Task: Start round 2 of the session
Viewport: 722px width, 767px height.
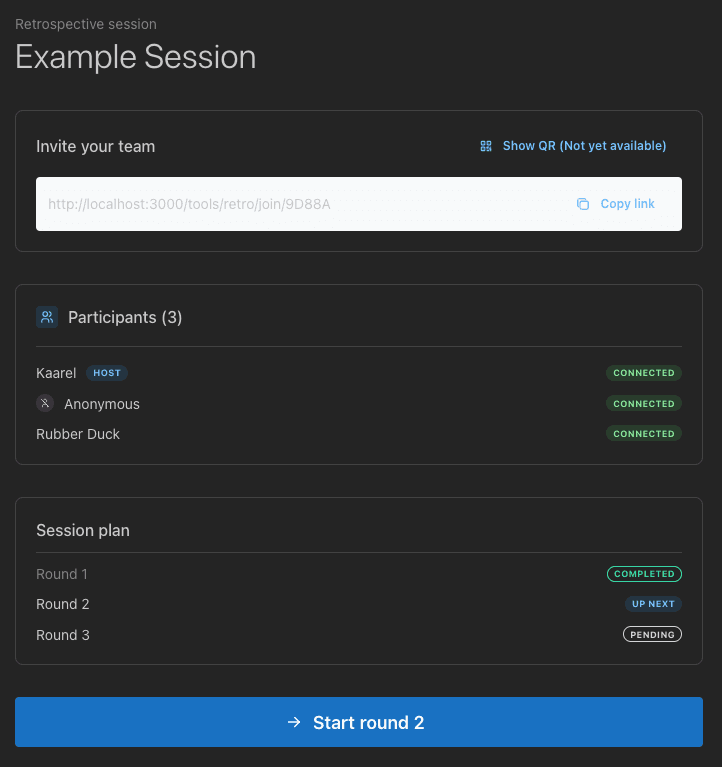Action: 358,722
